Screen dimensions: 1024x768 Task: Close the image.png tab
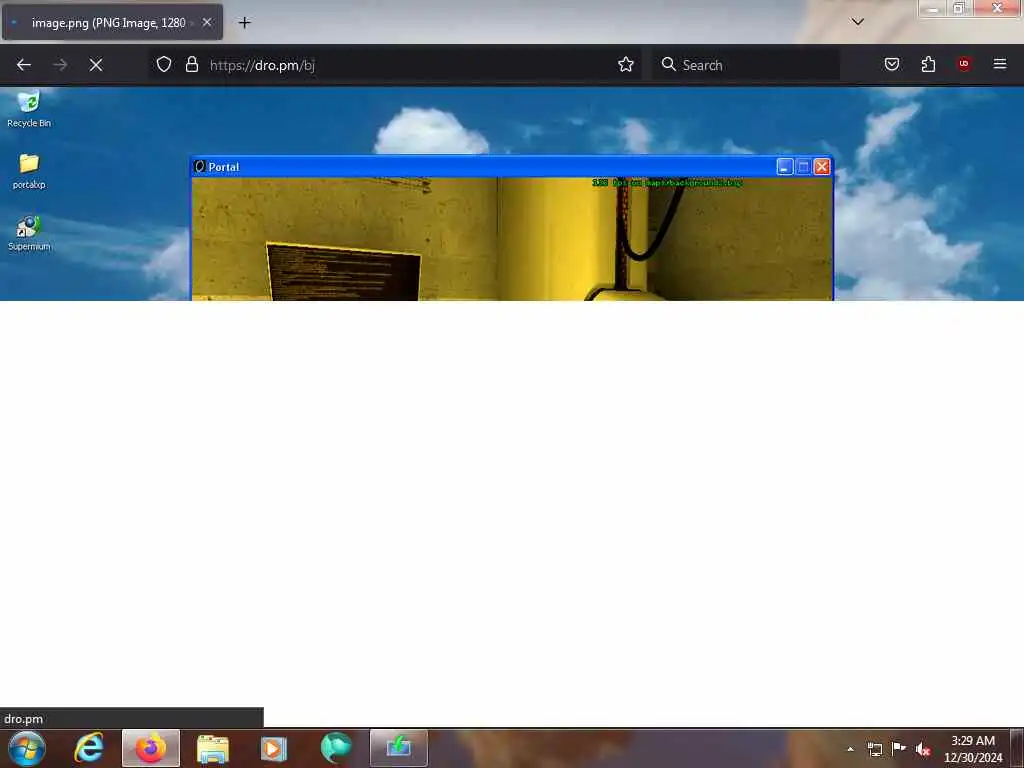207,22
